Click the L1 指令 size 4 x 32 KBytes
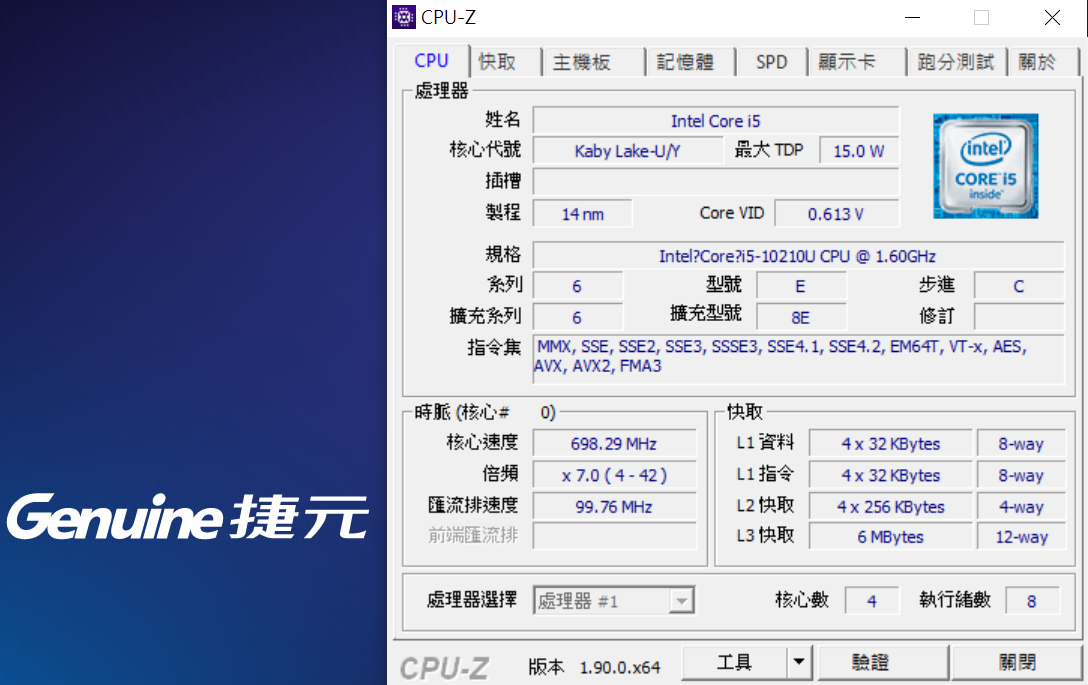This screenshot has height=685, width=1088. click(x=891, y=475)
